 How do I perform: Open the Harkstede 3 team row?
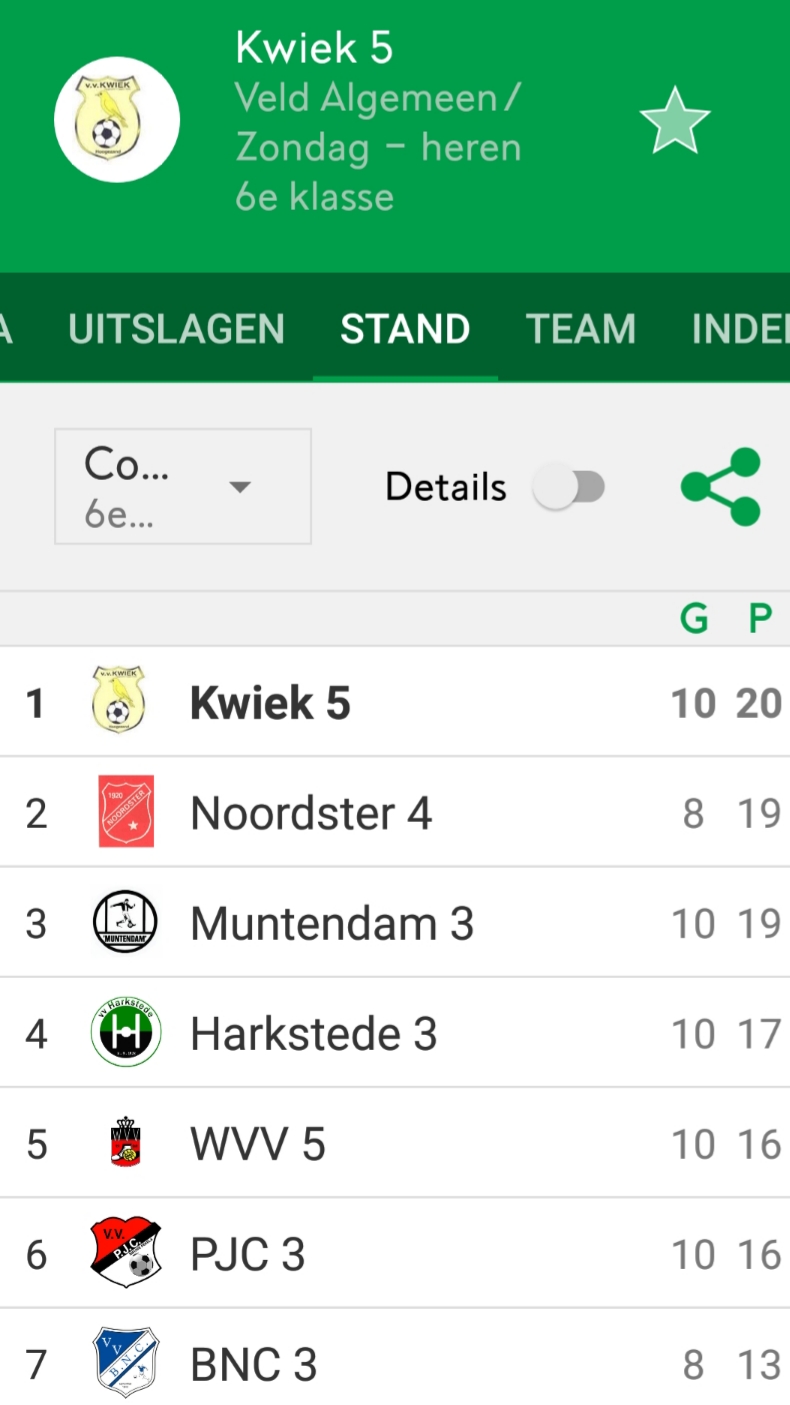[395, 1032]
